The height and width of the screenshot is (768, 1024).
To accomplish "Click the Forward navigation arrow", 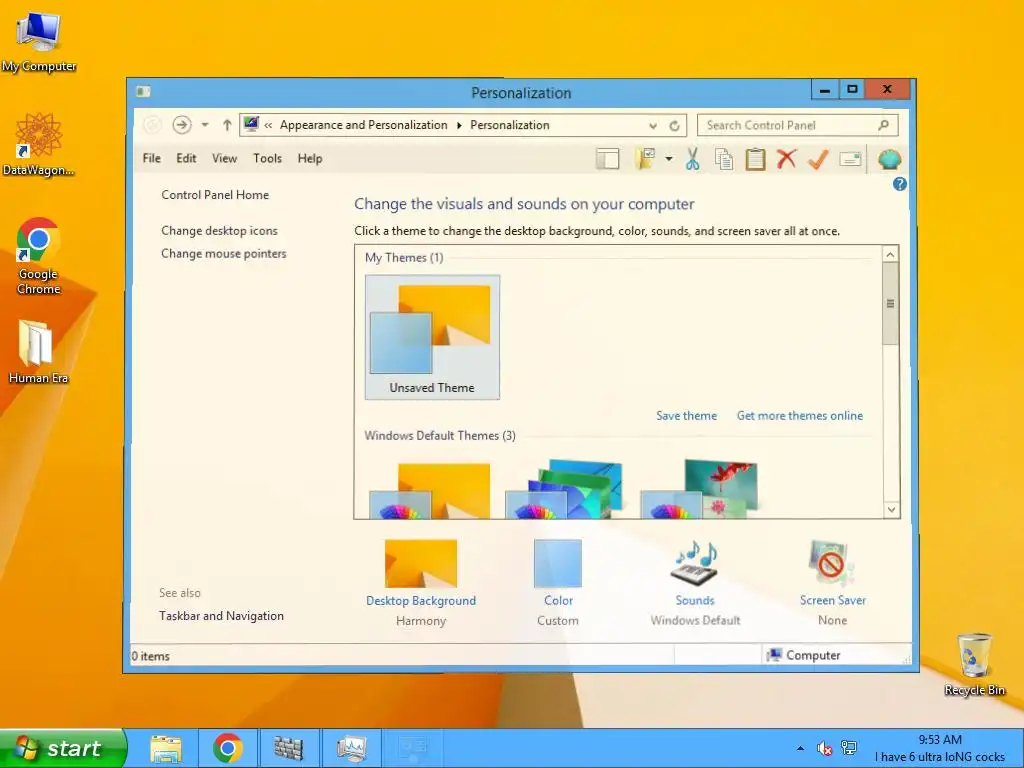I will pyautogui.click(x=182, y=125).
